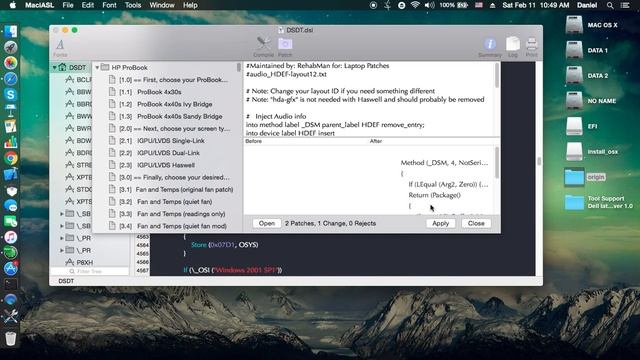
Task: Expand the second \_SB tree folder
Action: pyautogui.click(x=62, y=226)
